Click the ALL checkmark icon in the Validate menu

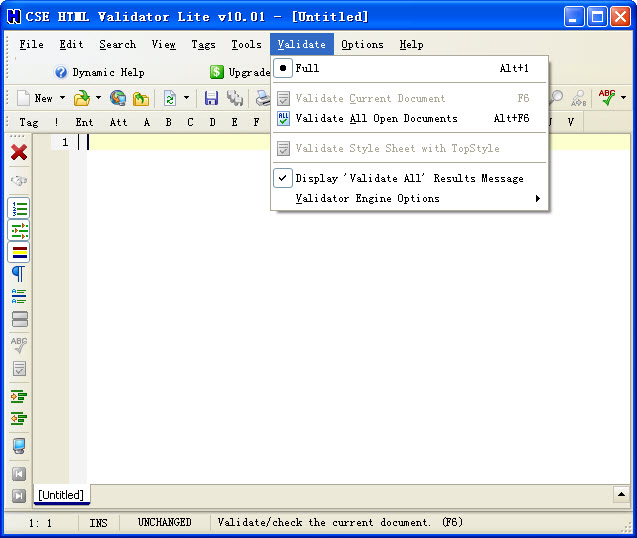[x=283, y=118]
